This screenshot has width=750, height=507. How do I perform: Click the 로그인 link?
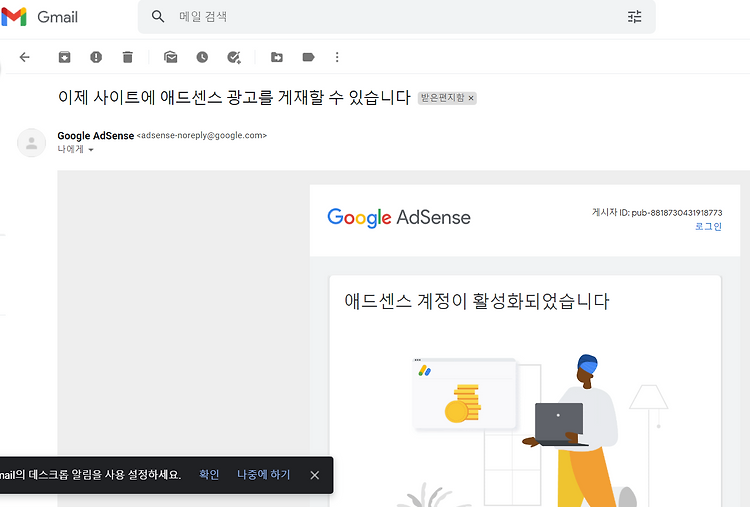tap(708, 226)
